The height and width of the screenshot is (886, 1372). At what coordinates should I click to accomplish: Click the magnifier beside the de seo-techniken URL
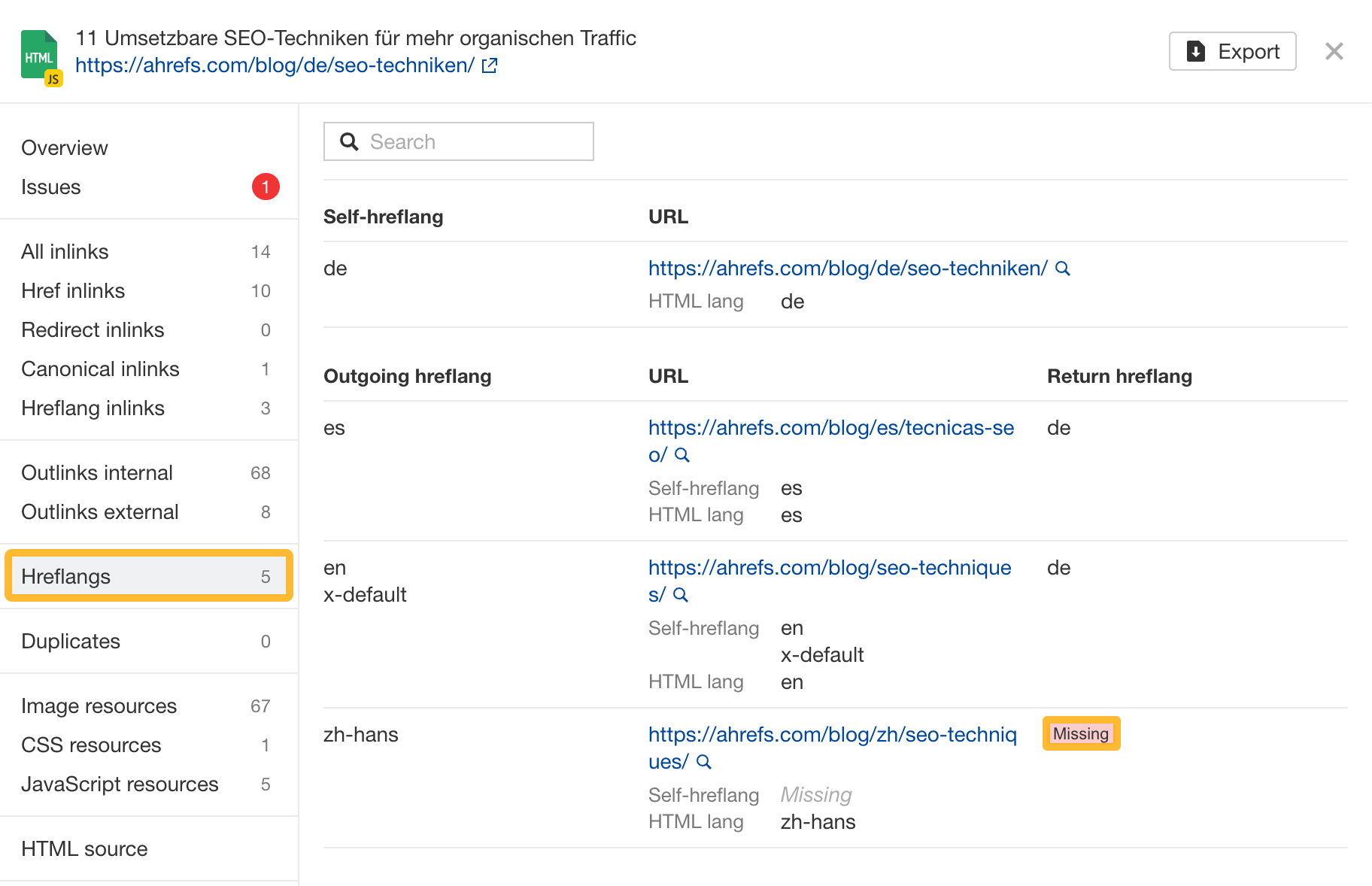(1063, 268)
